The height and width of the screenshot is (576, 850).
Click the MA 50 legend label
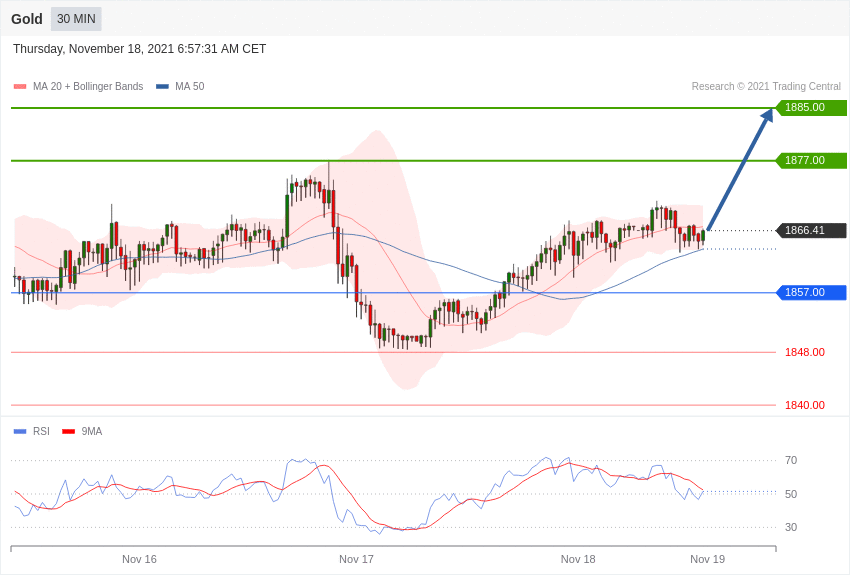[189, 86]
